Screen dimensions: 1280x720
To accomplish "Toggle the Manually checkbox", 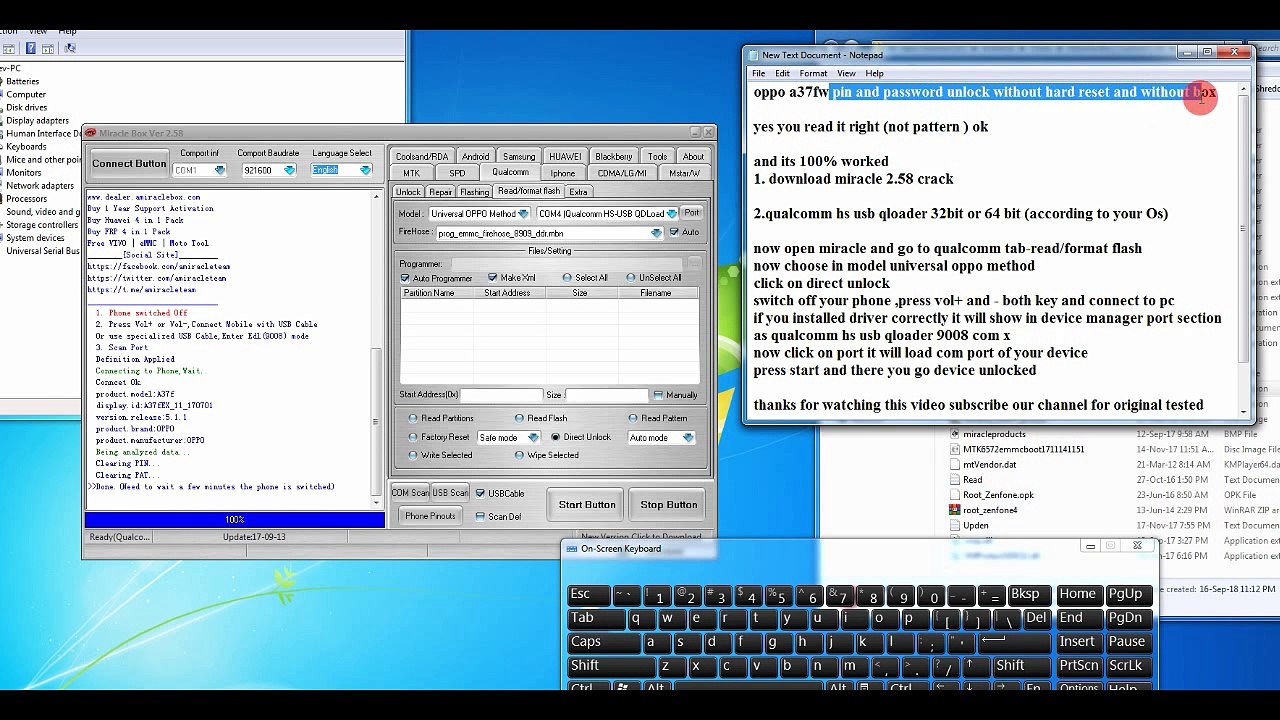I will [657, 395].
